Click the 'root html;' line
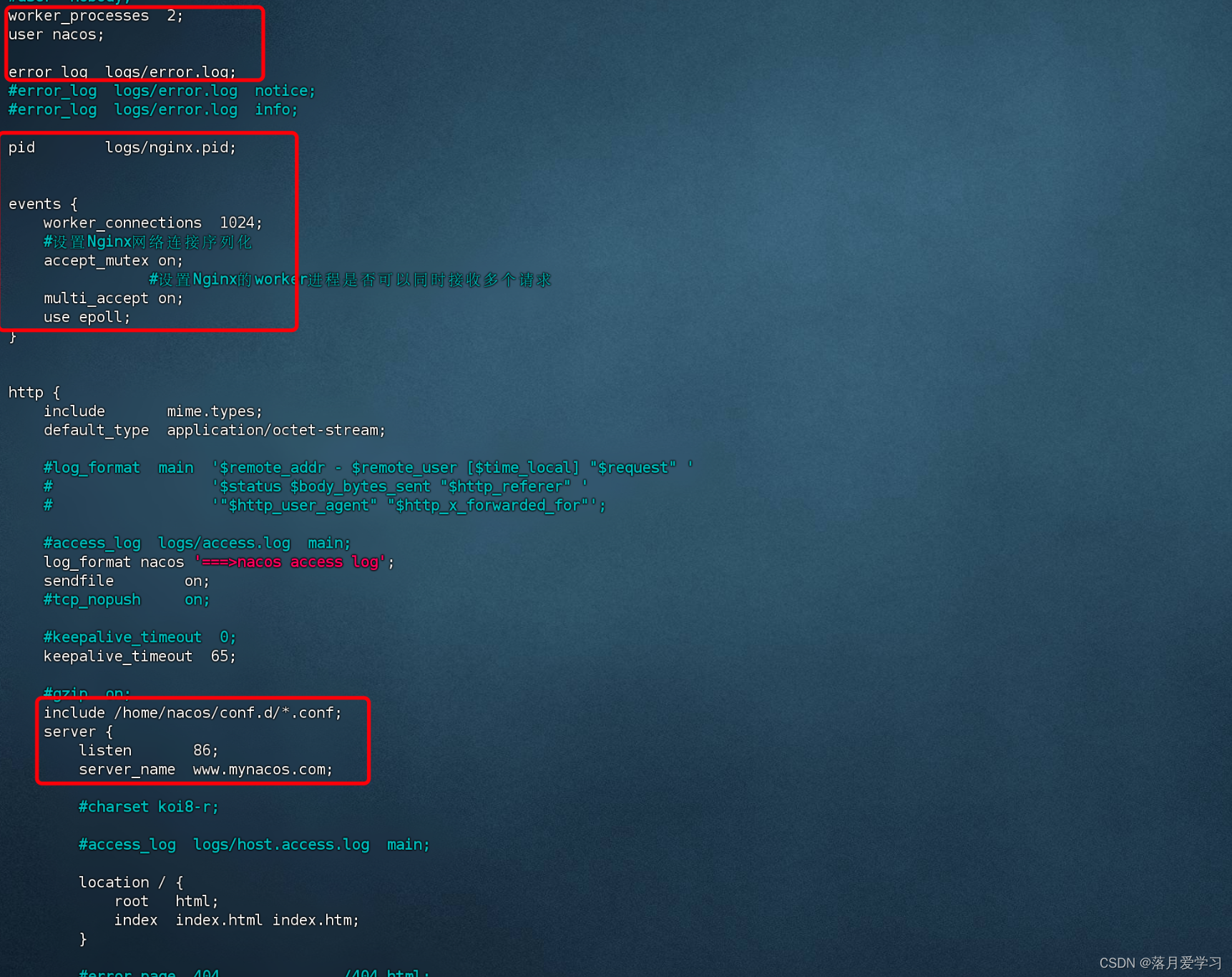1232x977 pixels. pyautogui.click(x=166, y=901)
